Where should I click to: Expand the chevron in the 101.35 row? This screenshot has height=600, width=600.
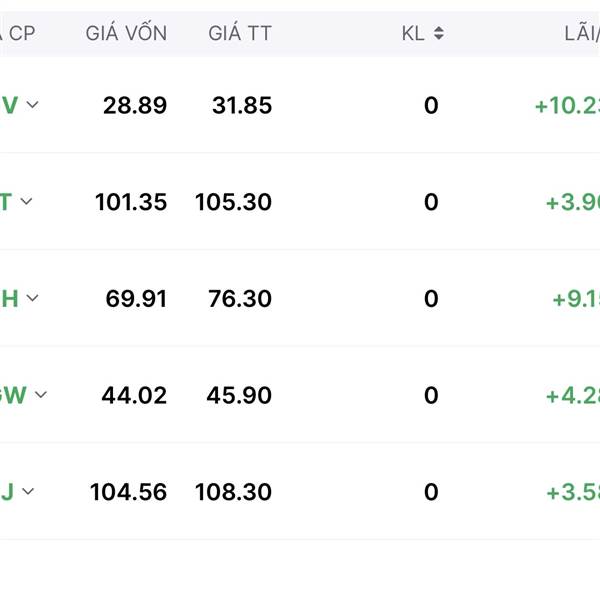pos(26,202)
